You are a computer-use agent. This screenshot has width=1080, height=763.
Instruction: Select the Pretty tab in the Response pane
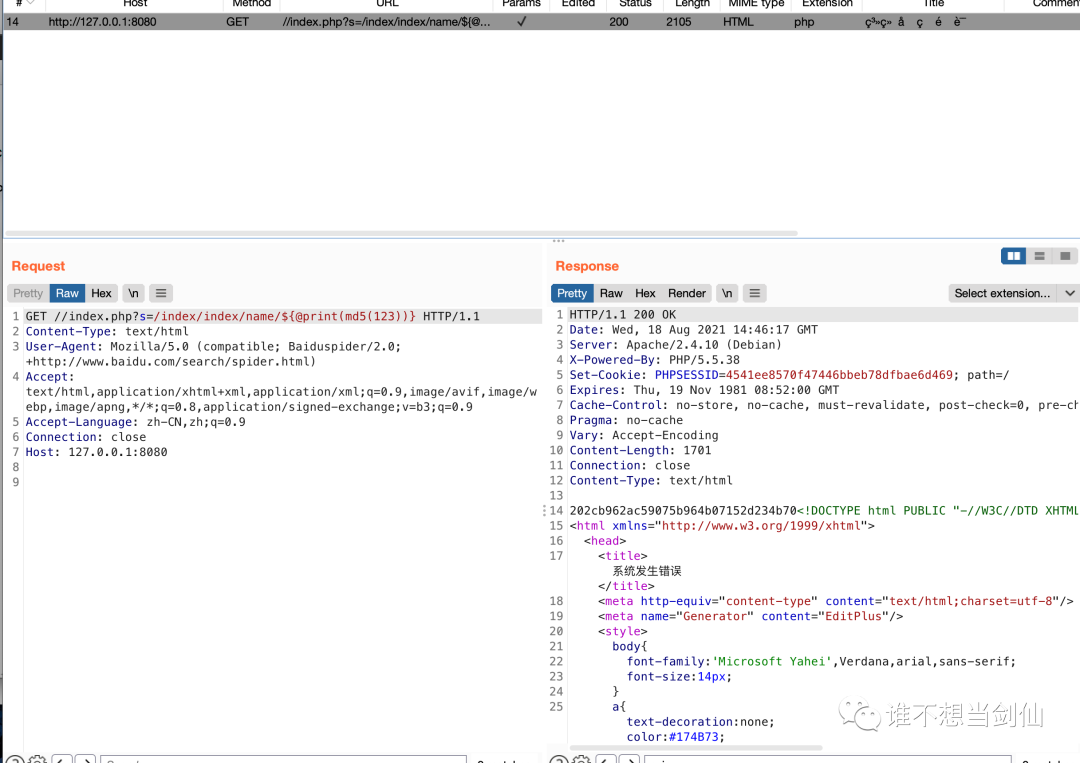point(572,293)
